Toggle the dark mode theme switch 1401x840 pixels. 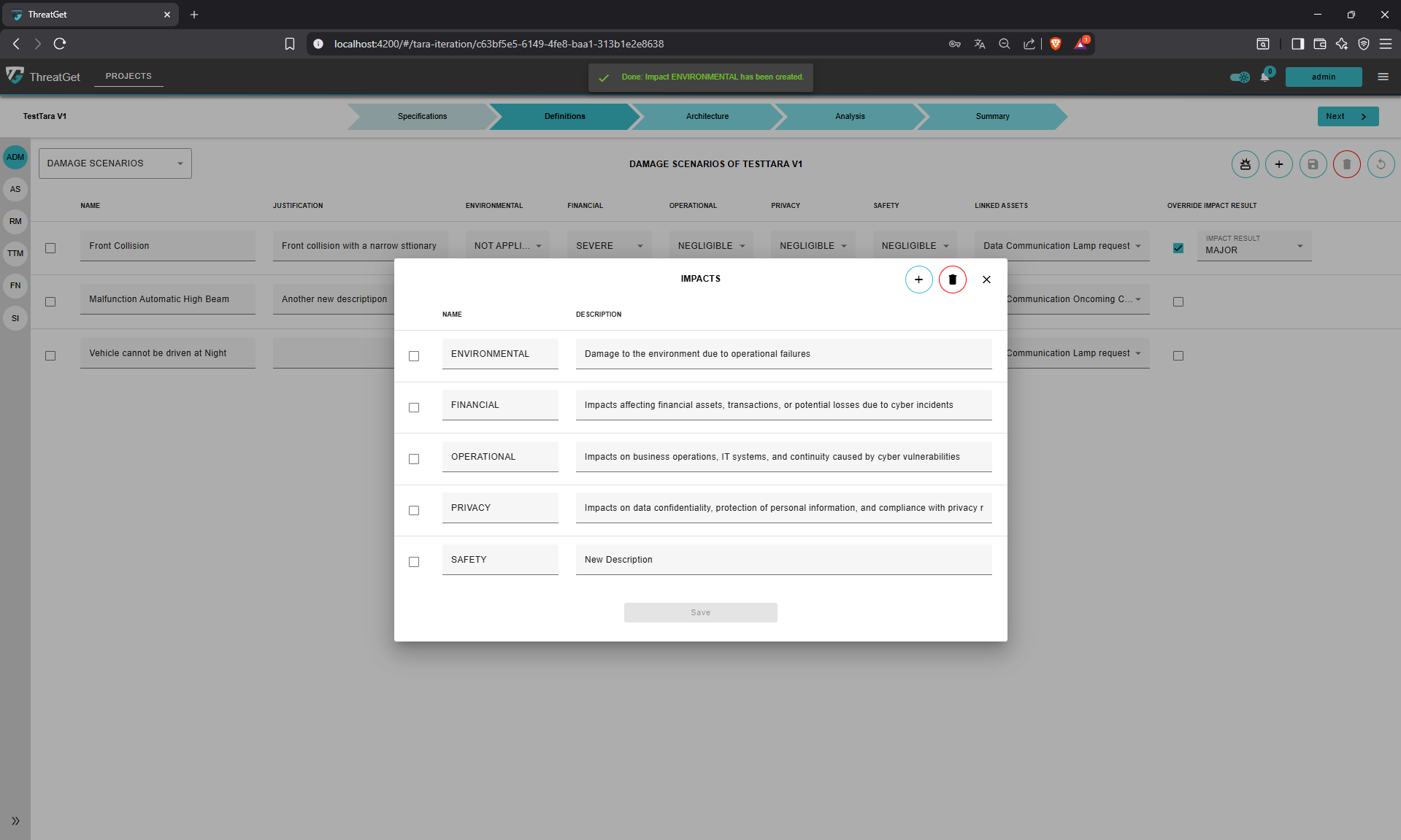[1239, 77]
